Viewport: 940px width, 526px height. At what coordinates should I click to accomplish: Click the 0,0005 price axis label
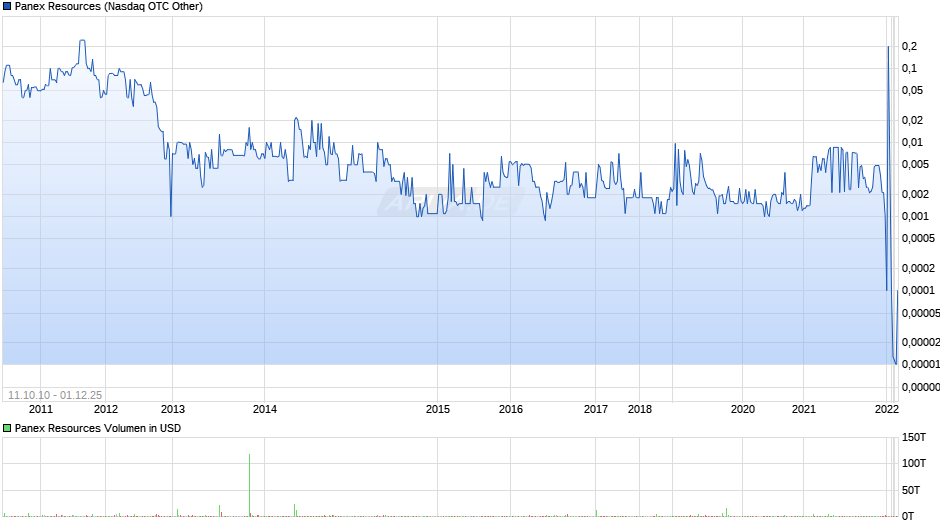[918, 238]
